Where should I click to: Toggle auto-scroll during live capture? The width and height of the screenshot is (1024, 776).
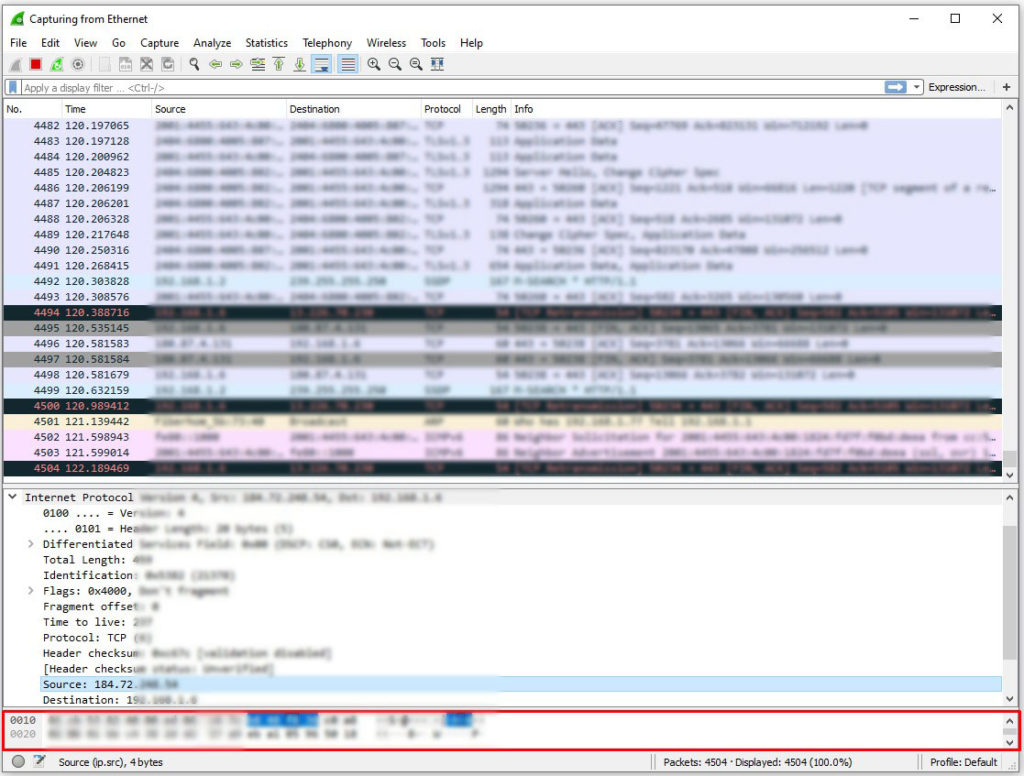click(x=322, y=64)
